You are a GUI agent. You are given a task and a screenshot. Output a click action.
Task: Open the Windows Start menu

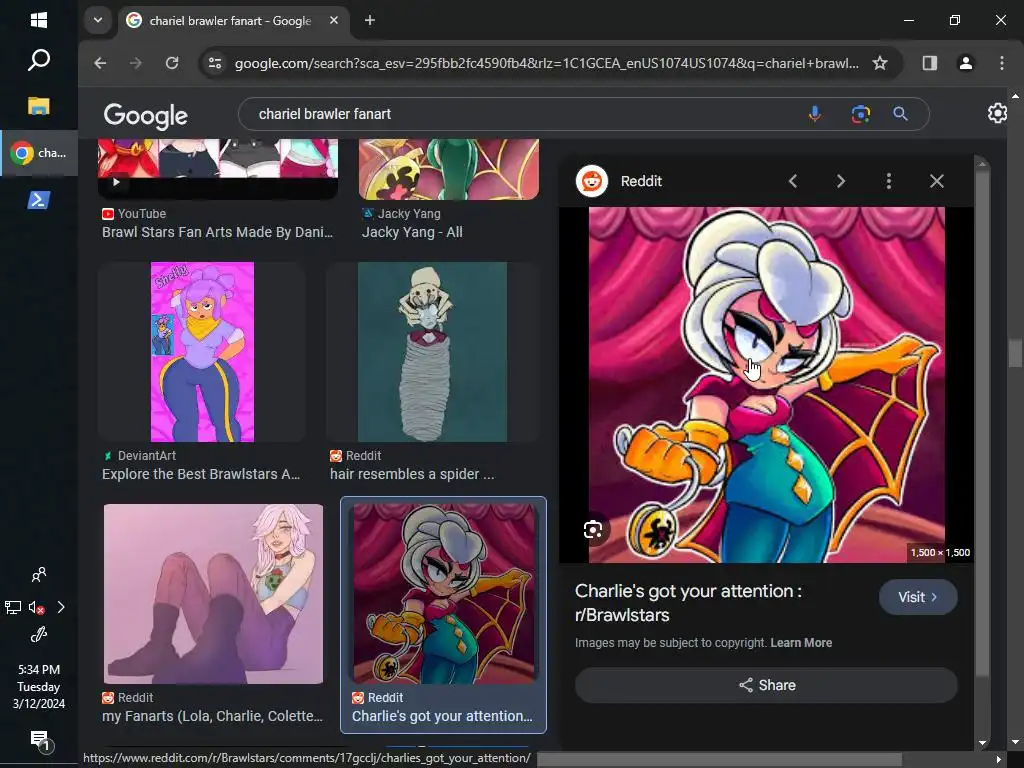[39, 20]
